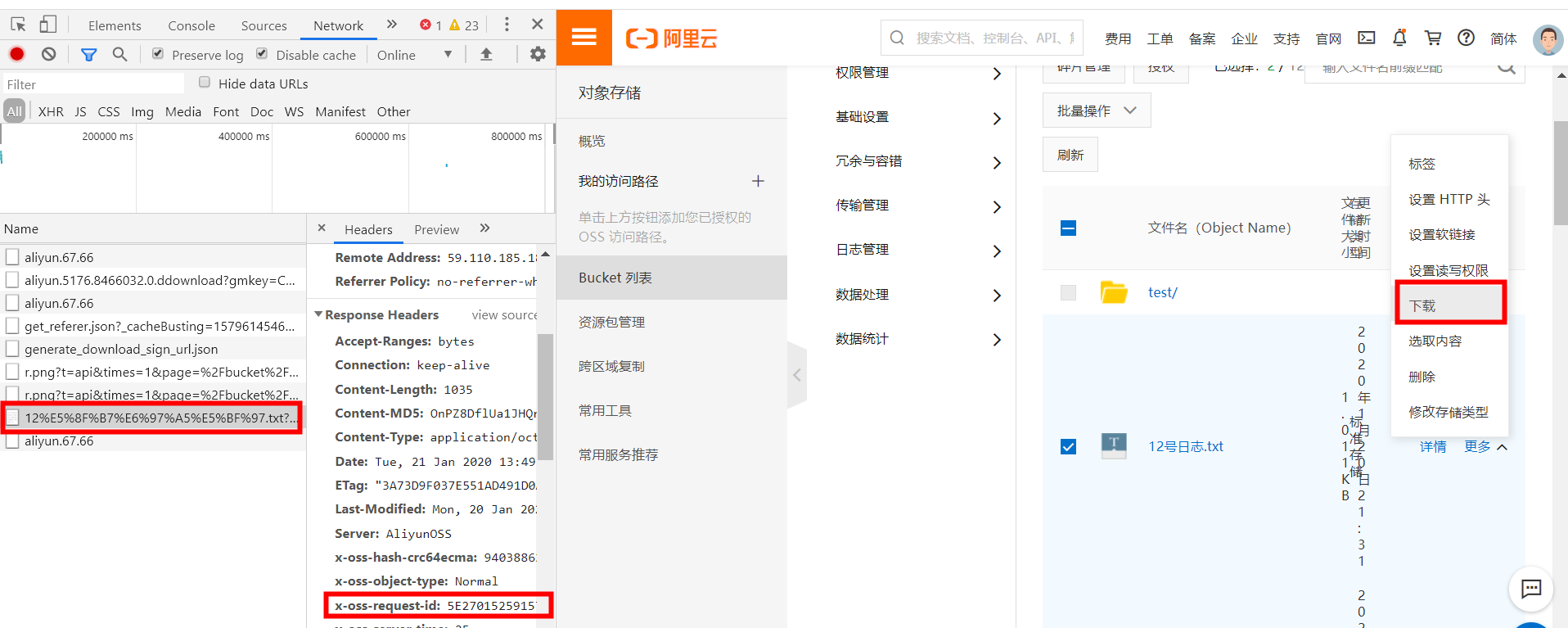Open the test/ folder link
1568x628 pixels.
point(1162,292)
